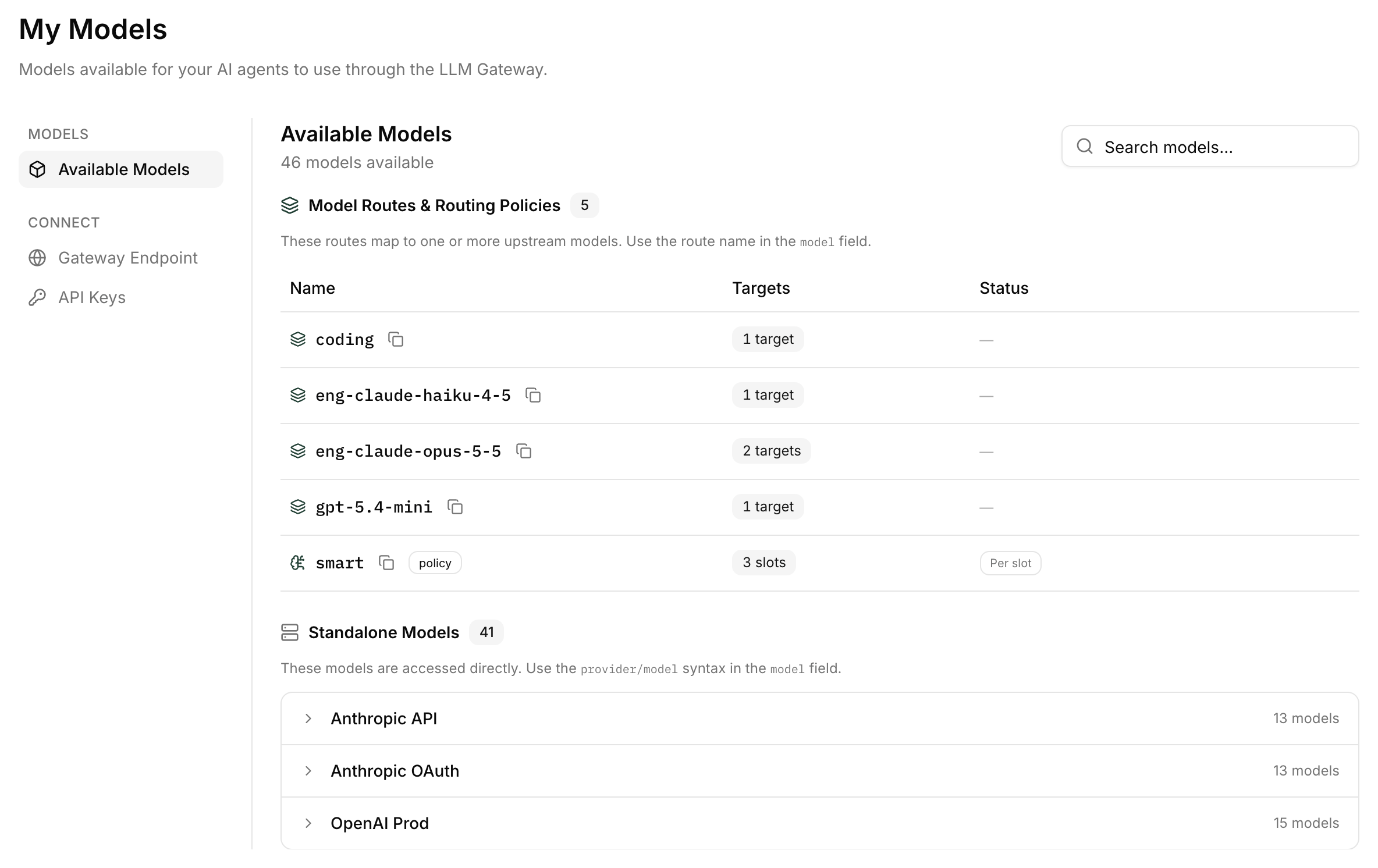Click the Per slot status badge
This screenshot has width=1378, height=868.
[x=1011, y=563]
